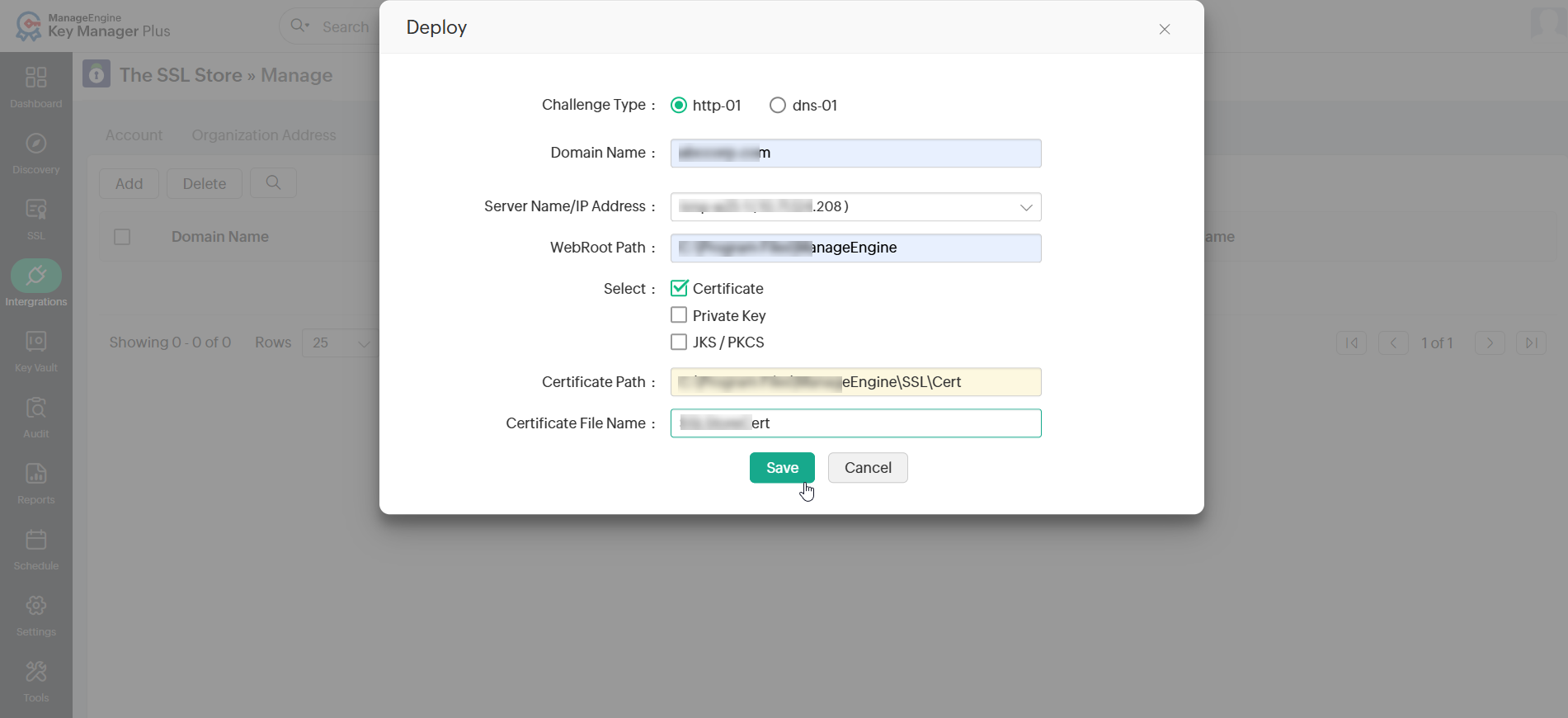Click the Key Manager Plus logo
1568x718 pixels.
click(92, 26)
